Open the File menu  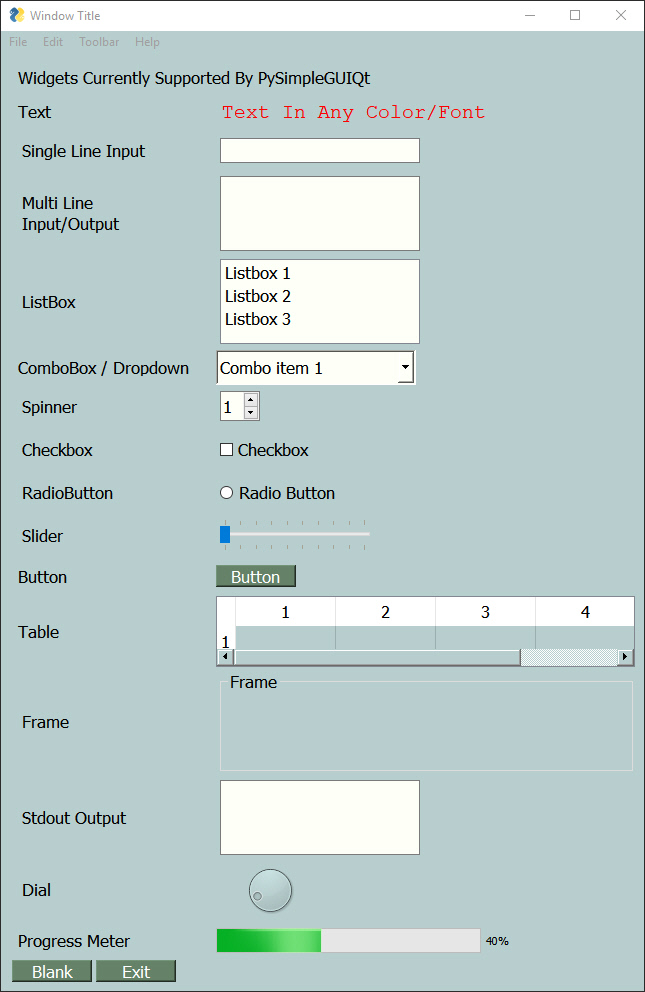point(18,42)
